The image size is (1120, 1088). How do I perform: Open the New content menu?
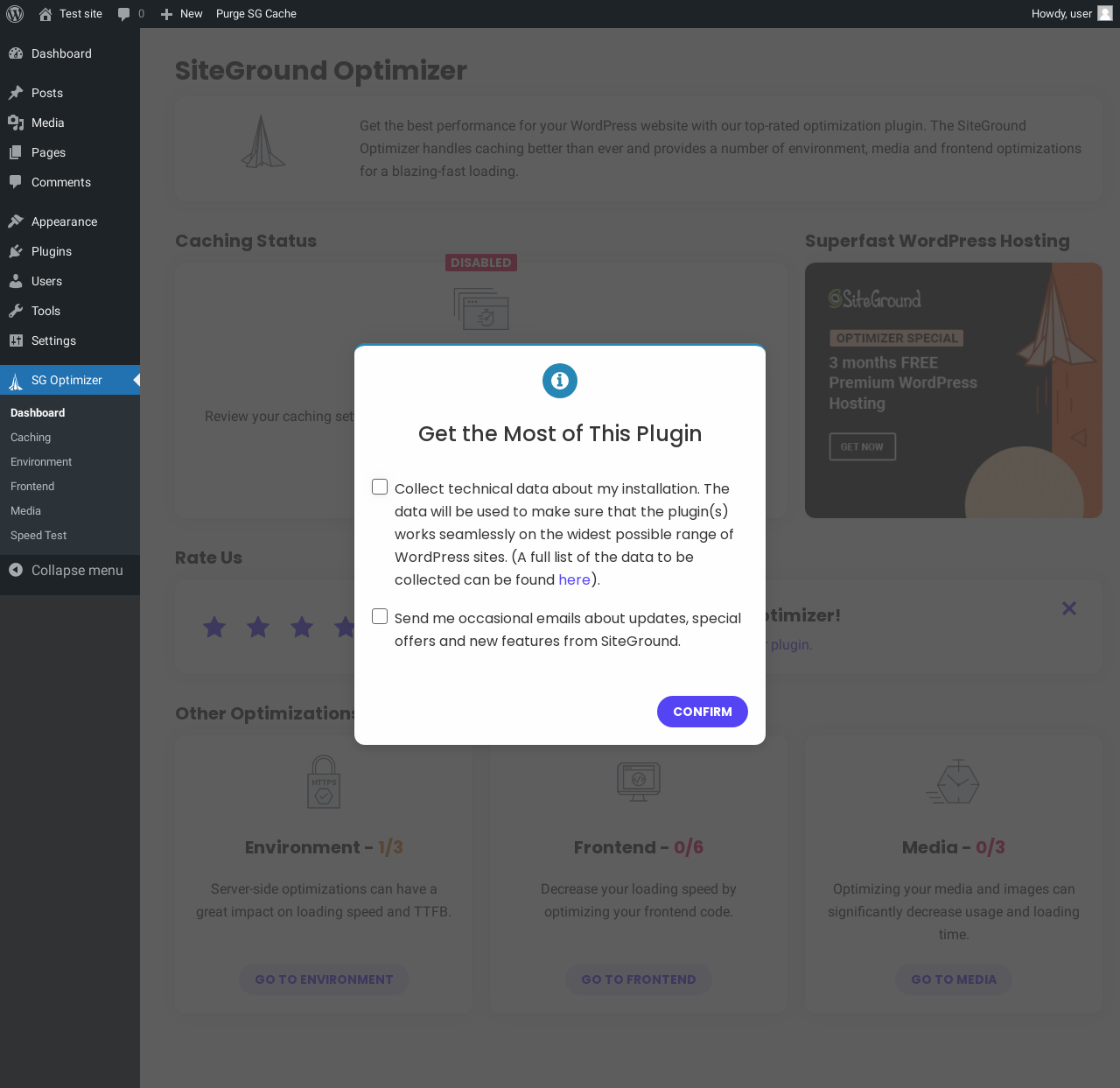pos(181,14)
